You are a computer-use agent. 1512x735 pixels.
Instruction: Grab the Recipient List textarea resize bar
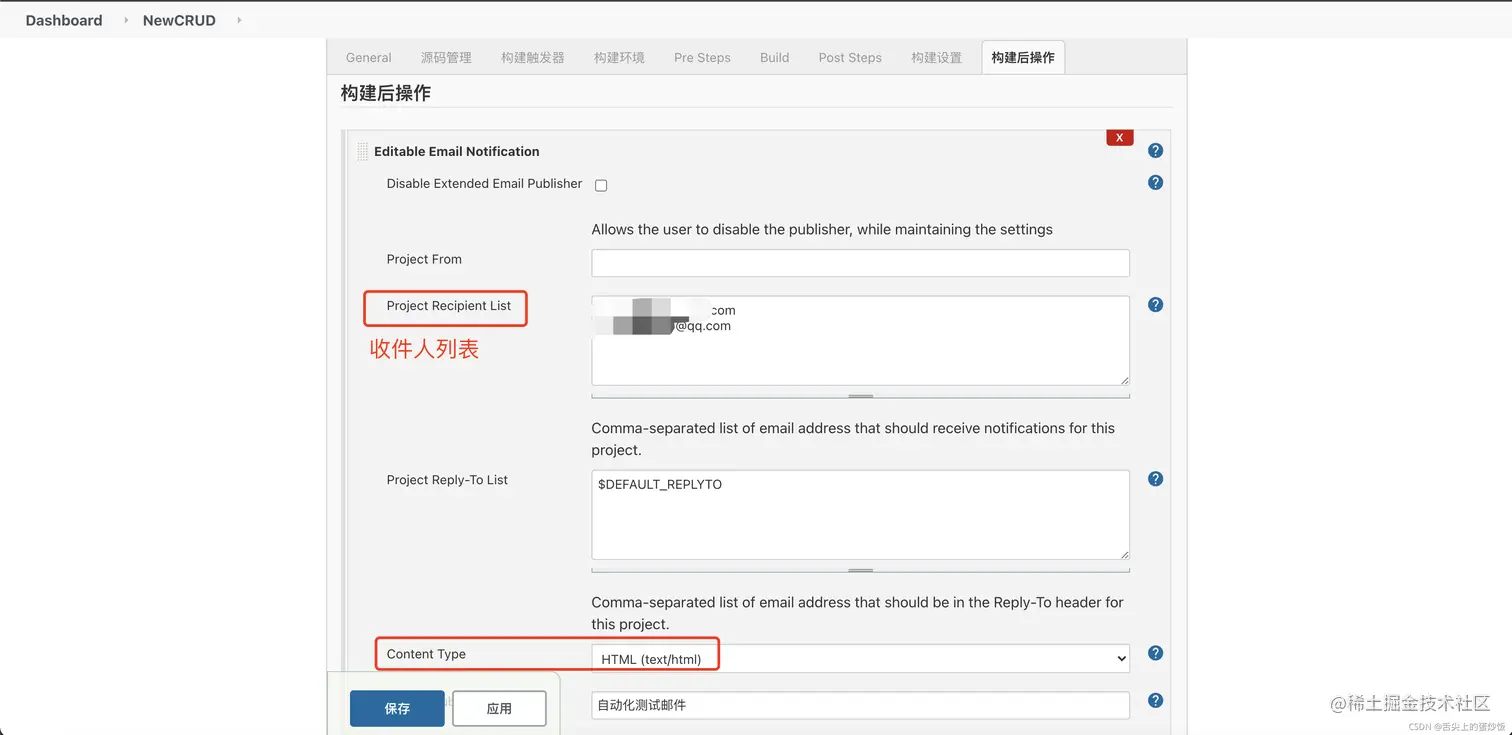(x=860, y=396)
